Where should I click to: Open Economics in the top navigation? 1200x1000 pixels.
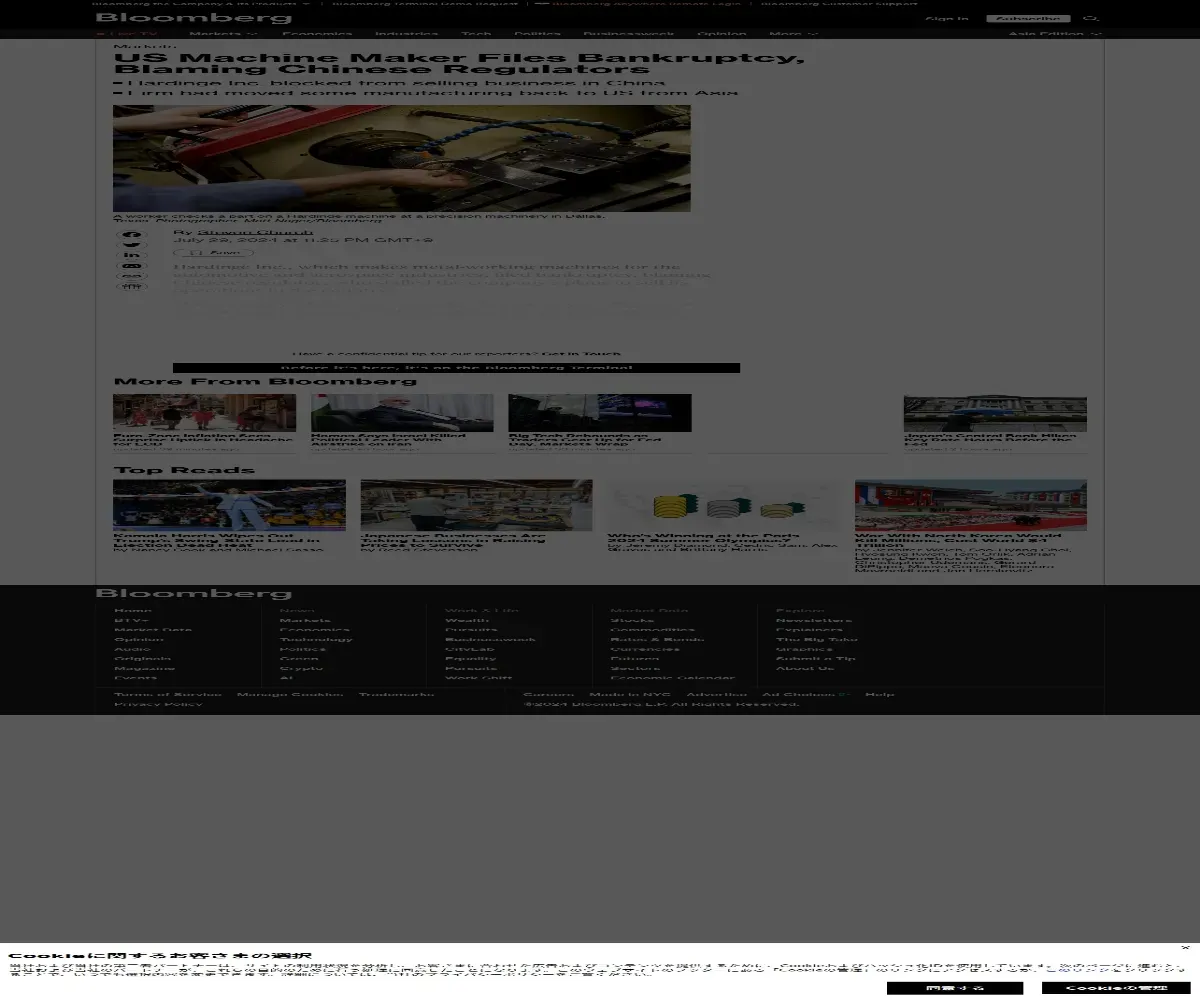316,34
